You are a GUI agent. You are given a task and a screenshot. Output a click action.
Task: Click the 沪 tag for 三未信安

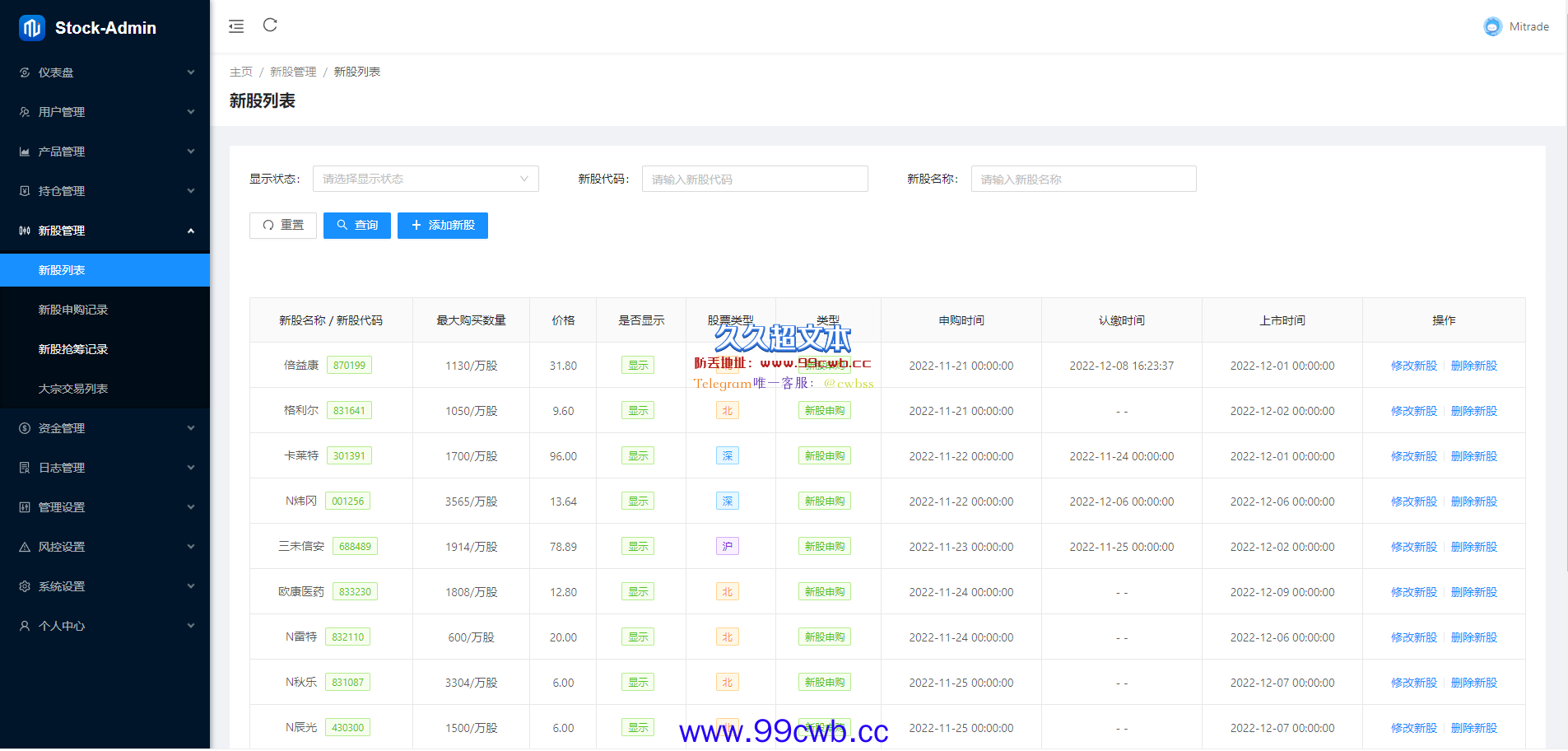(728, 546)
